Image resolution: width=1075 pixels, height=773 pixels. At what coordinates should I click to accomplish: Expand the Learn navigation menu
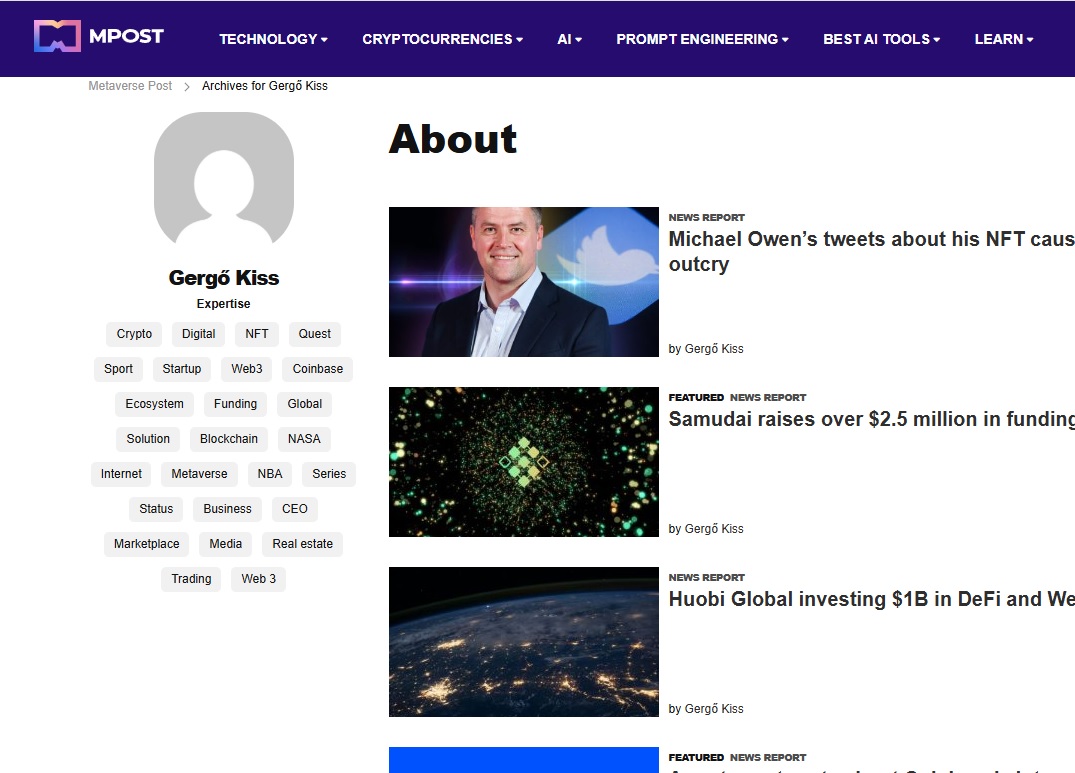(1003, 39)
